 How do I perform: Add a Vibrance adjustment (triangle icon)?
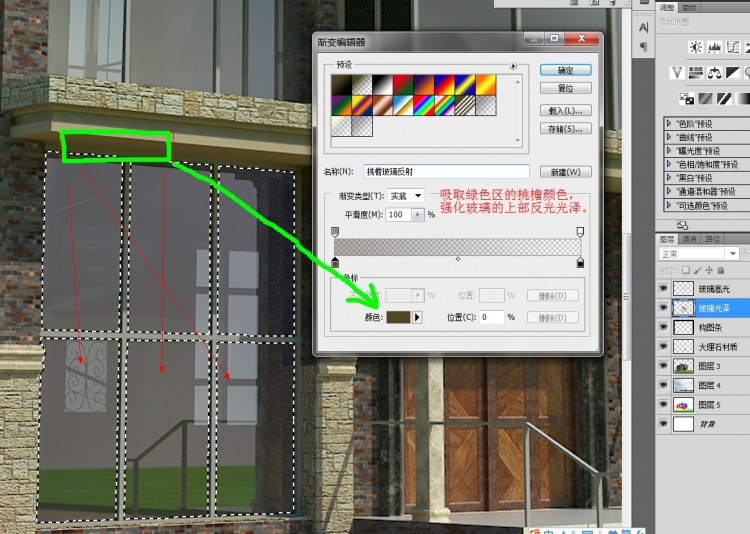point(677,73)
